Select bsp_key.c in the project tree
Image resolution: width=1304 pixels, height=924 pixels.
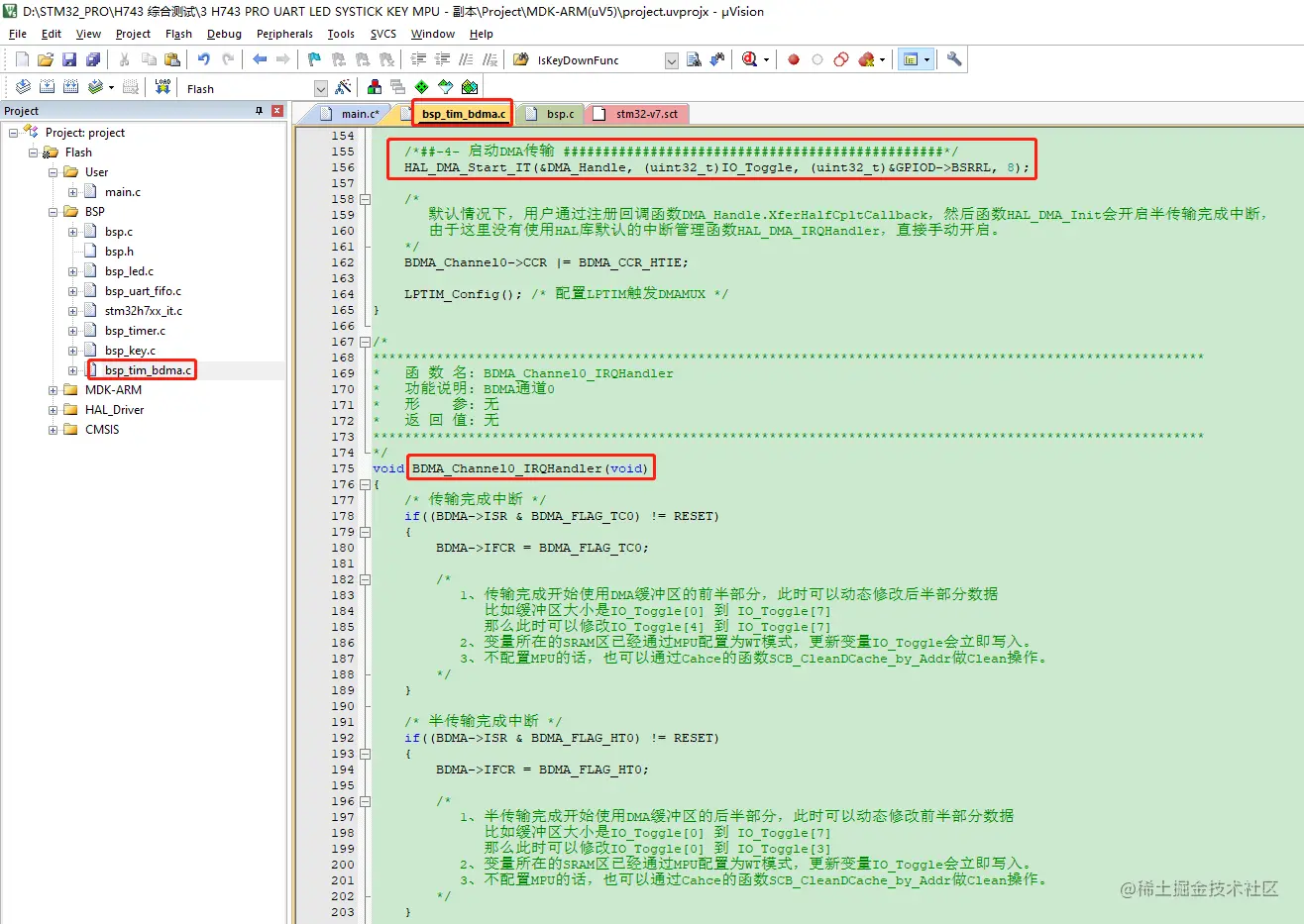point(130,351)
